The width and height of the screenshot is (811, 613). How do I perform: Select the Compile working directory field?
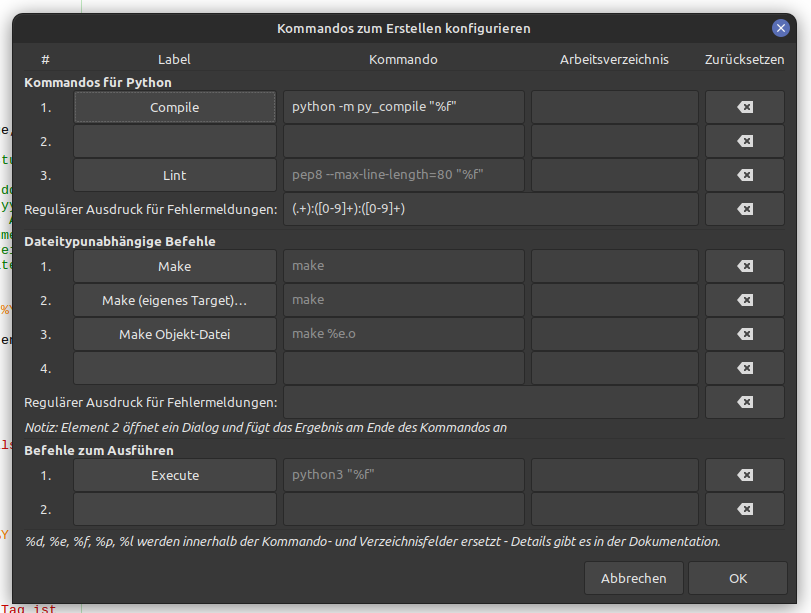tap(614, 107)
